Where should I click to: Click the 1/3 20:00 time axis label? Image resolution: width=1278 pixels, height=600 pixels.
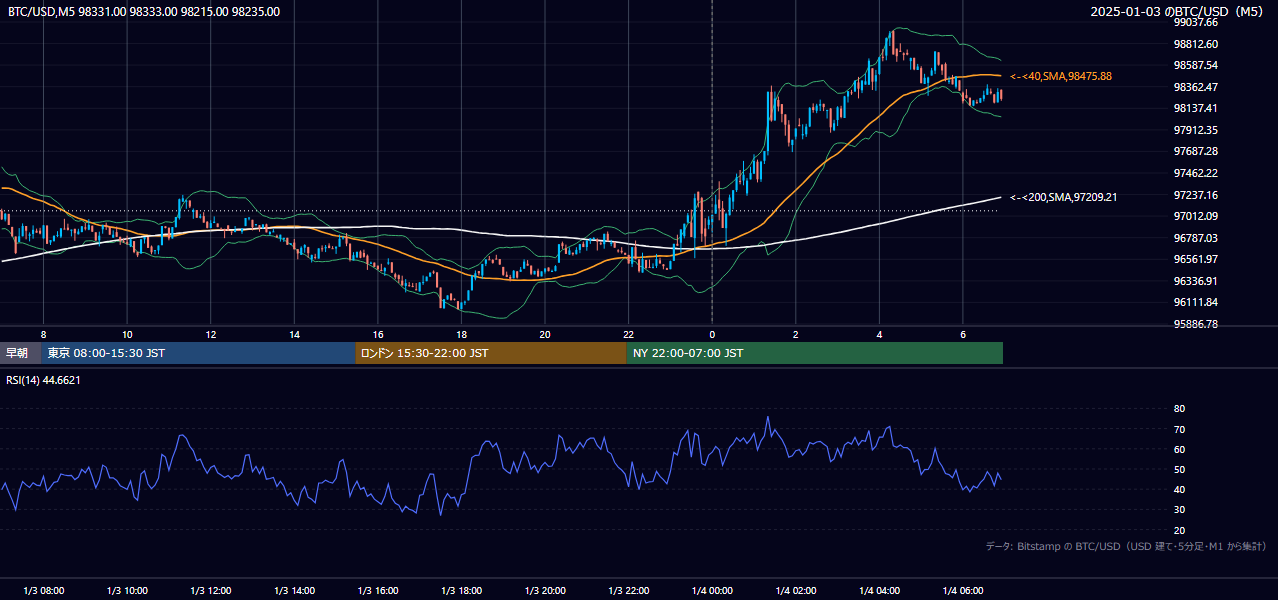(x=545, y=591)
